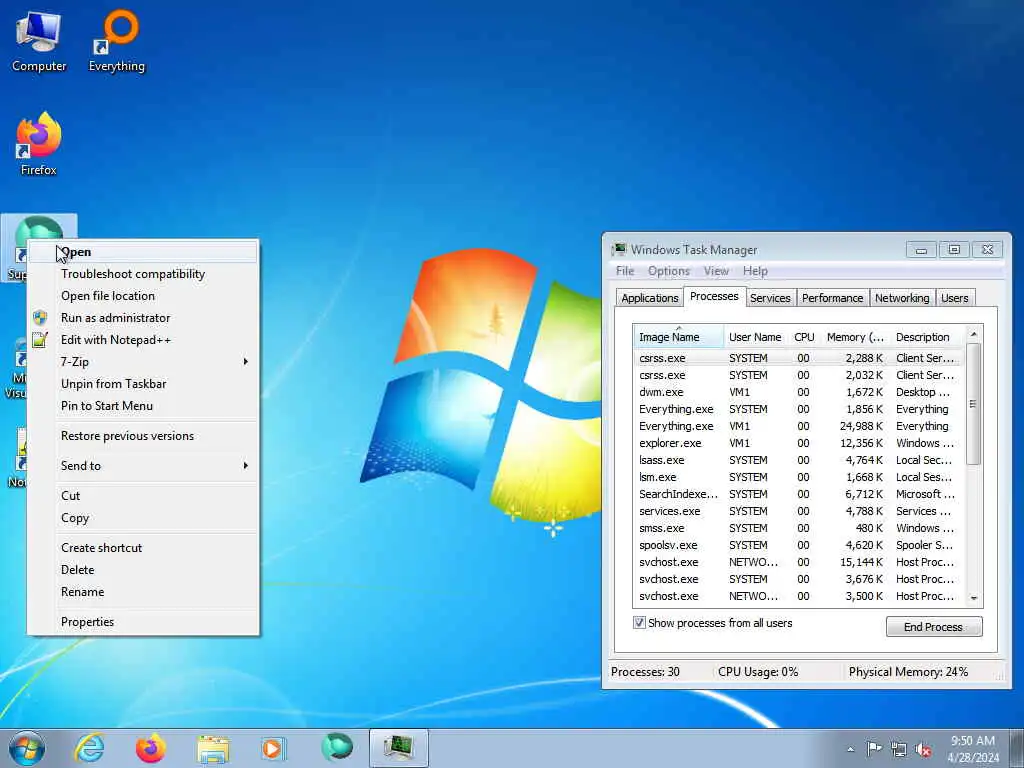The height and width of the screenshot is (768, 1024).
Task: Expand the 7-Zip submenu
Action: pyautogui.click(x=143, y=362)
